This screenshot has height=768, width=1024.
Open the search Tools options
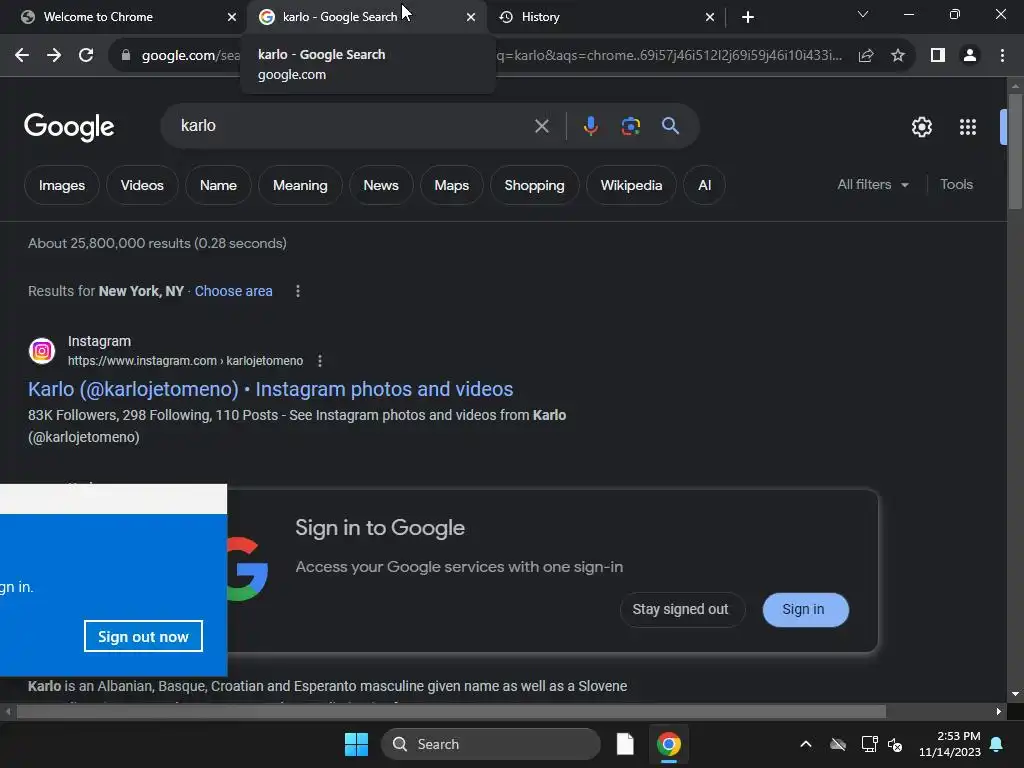[x=956, y=185]
